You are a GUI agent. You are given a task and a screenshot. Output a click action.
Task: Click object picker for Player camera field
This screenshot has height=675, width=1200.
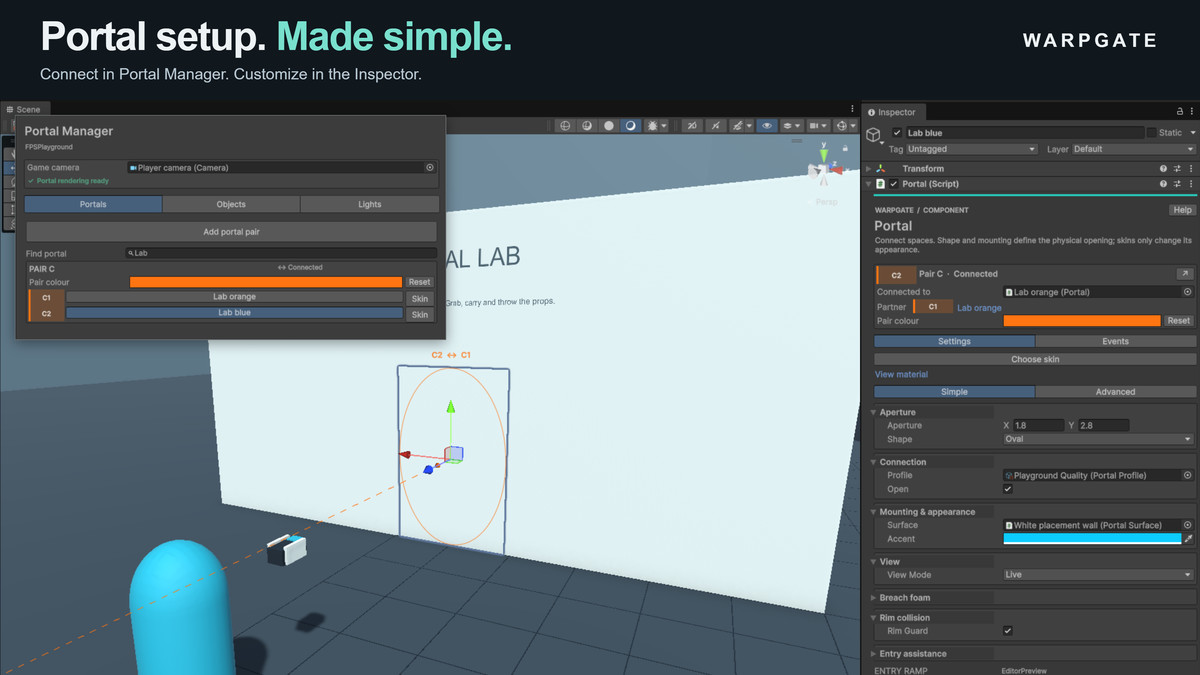(x=430, y=168)
